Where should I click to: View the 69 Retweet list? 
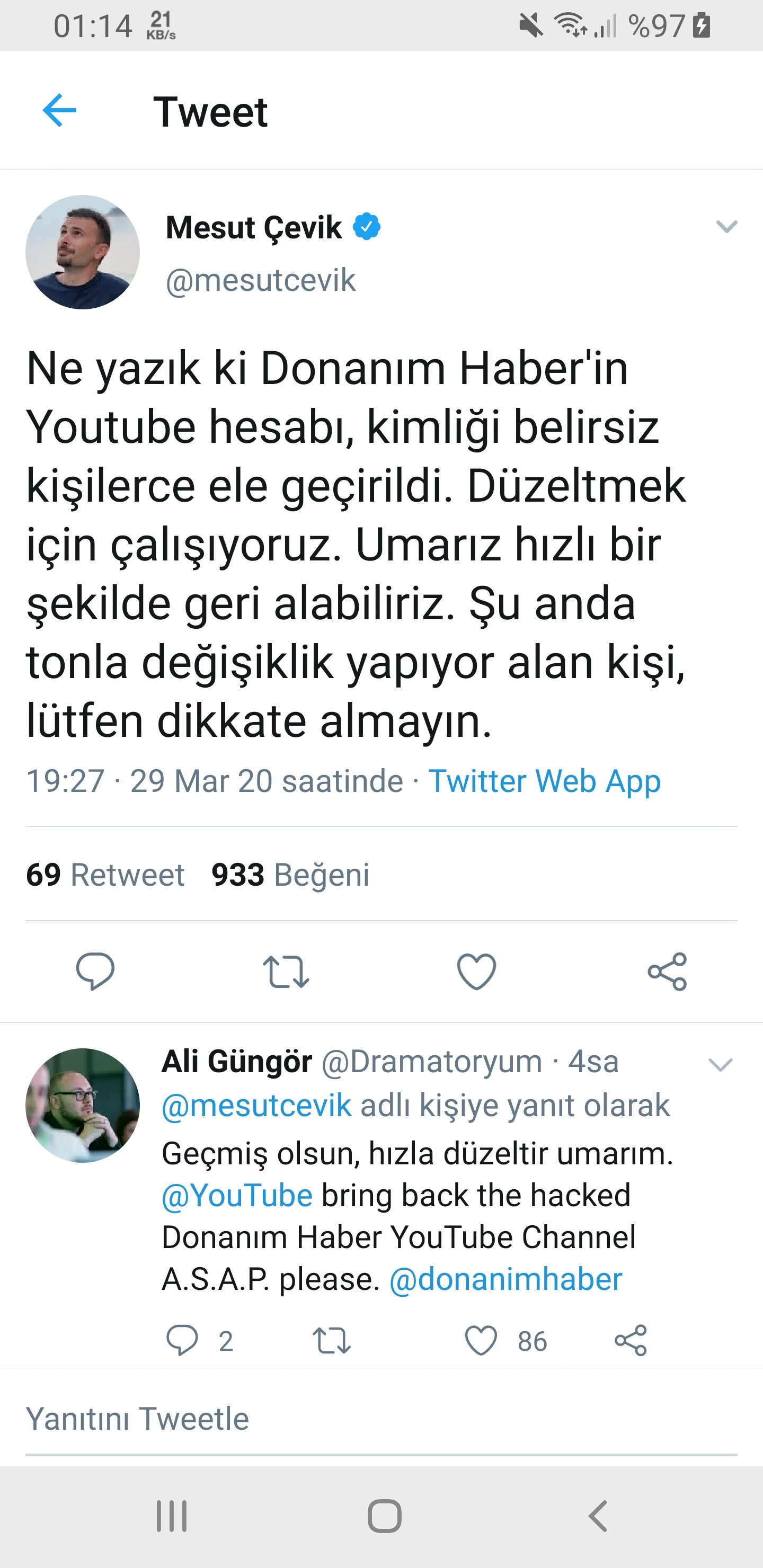click(105, 875)
